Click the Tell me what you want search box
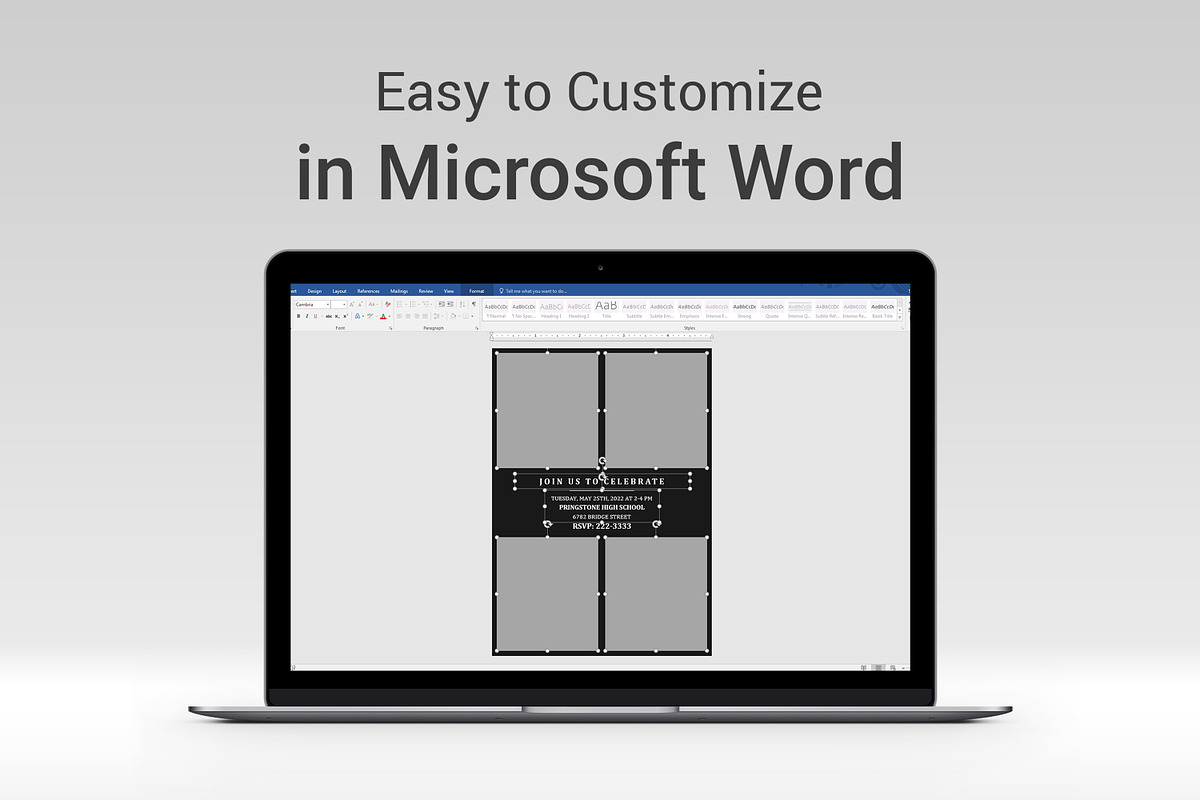1200x800 pixels. pos(535,291)
